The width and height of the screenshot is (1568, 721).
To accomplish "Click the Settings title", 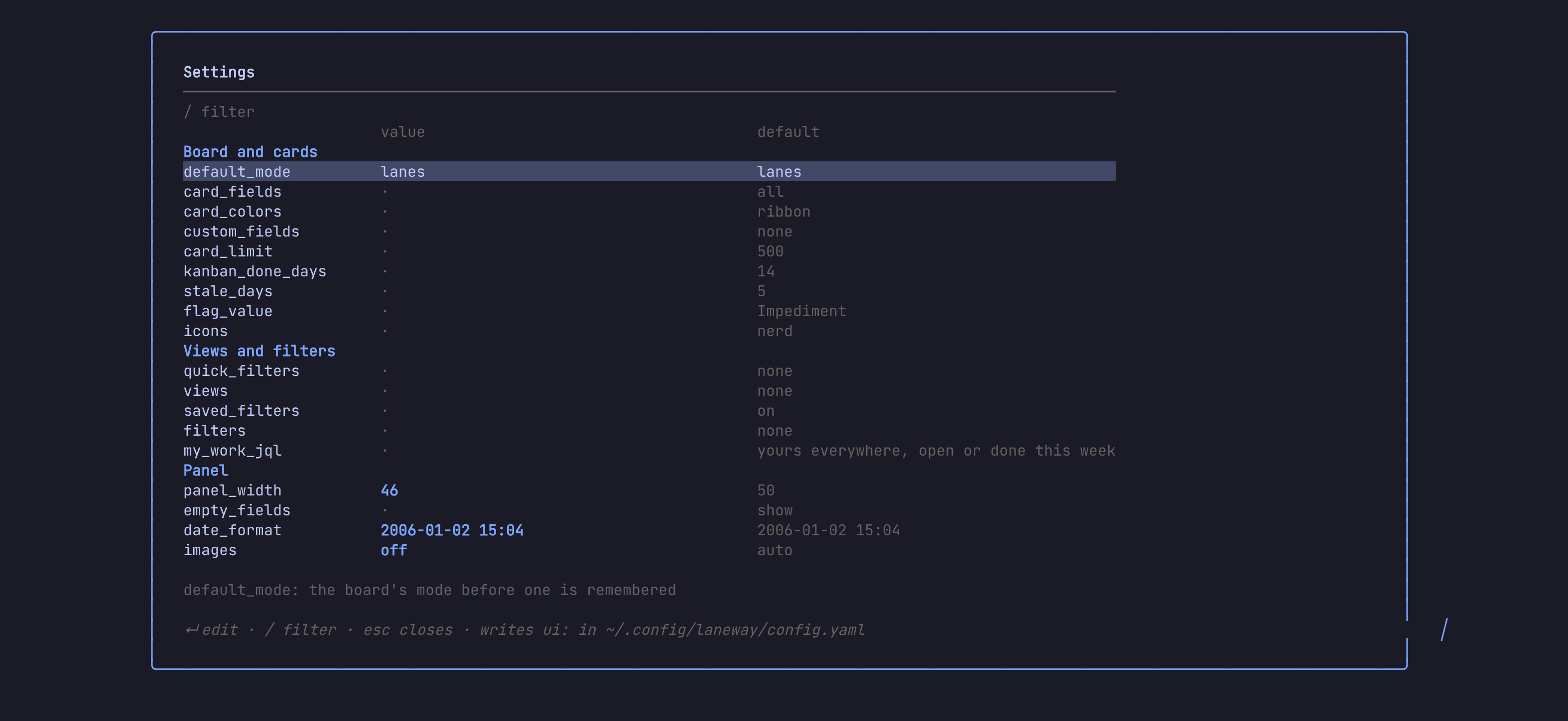I will [x=219, y=72].
